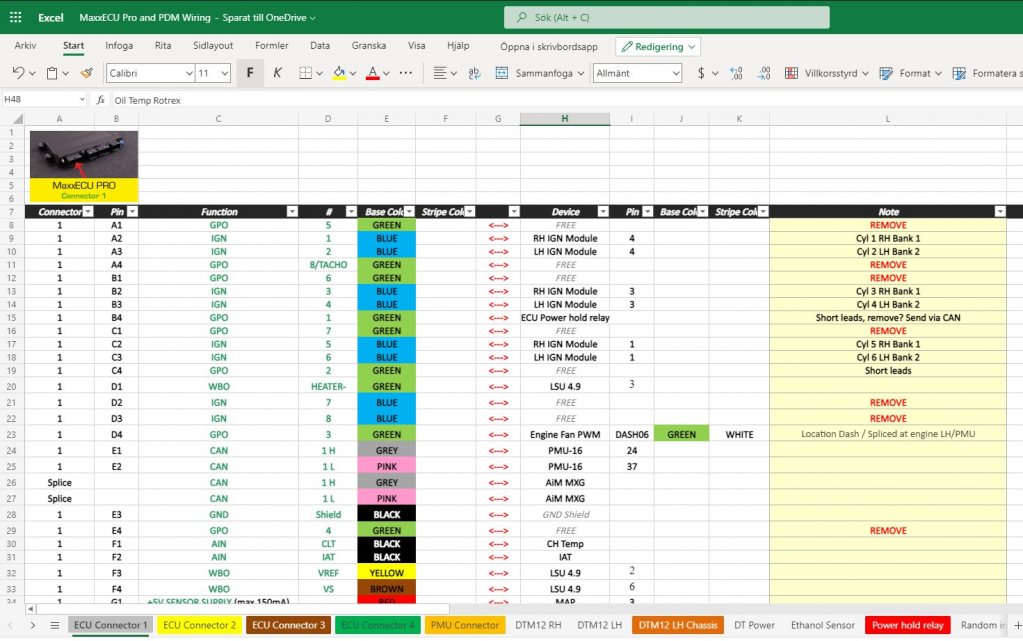Expand the fill color dropdown arrow
The height and width of the screenshot is (641, 1023).
coord(353,73)
